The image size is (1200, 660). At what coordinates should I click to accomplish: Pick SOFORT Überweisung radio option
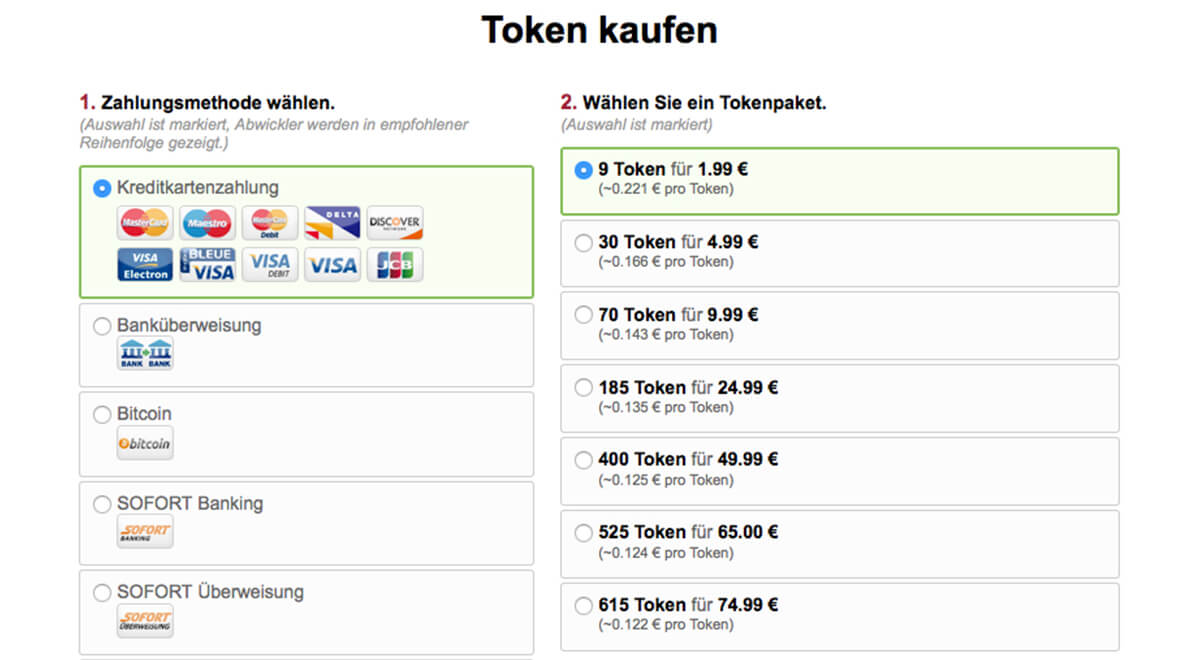(x=102, y=593)
